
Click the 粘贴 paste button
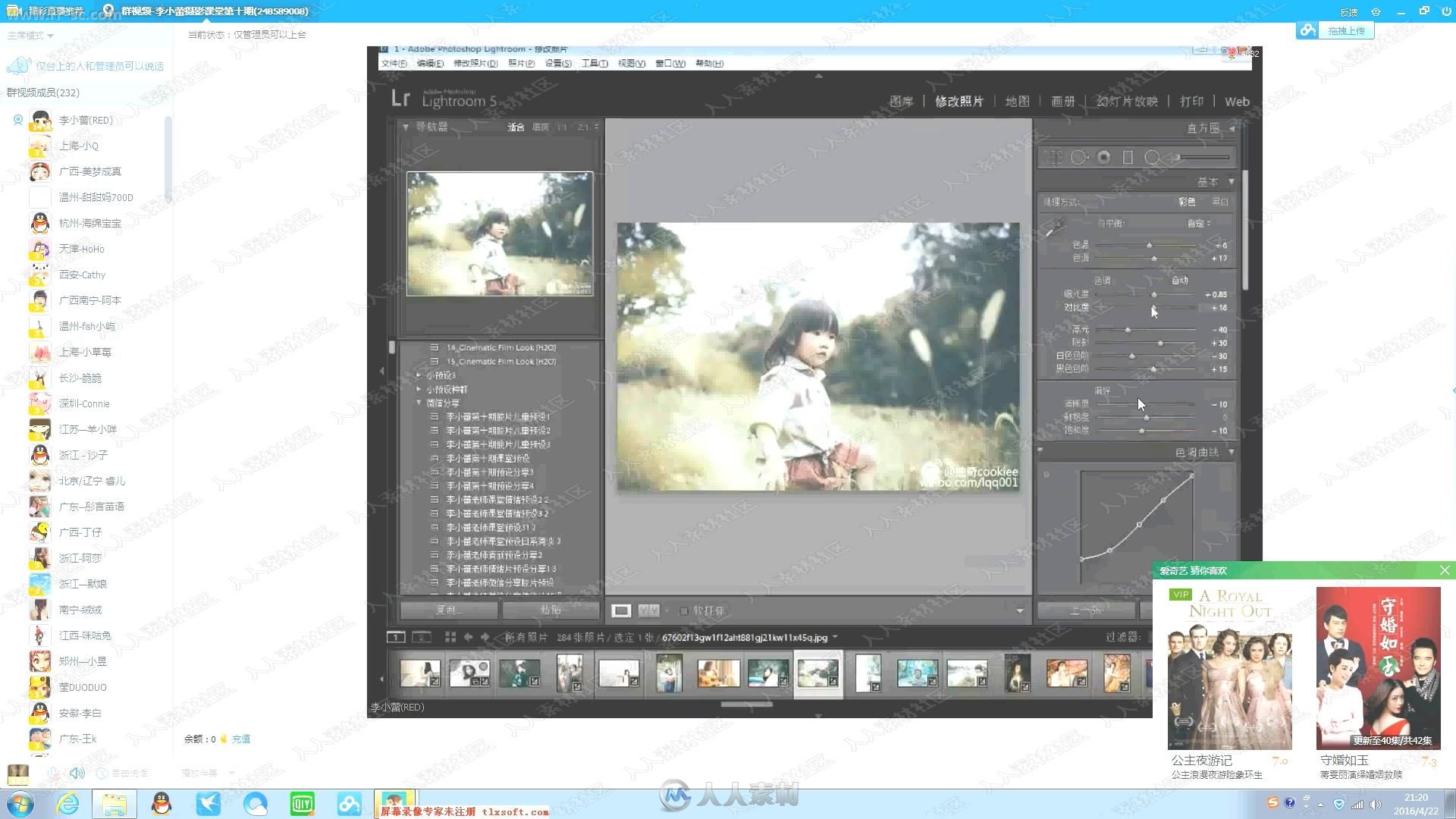pos(551,610)
